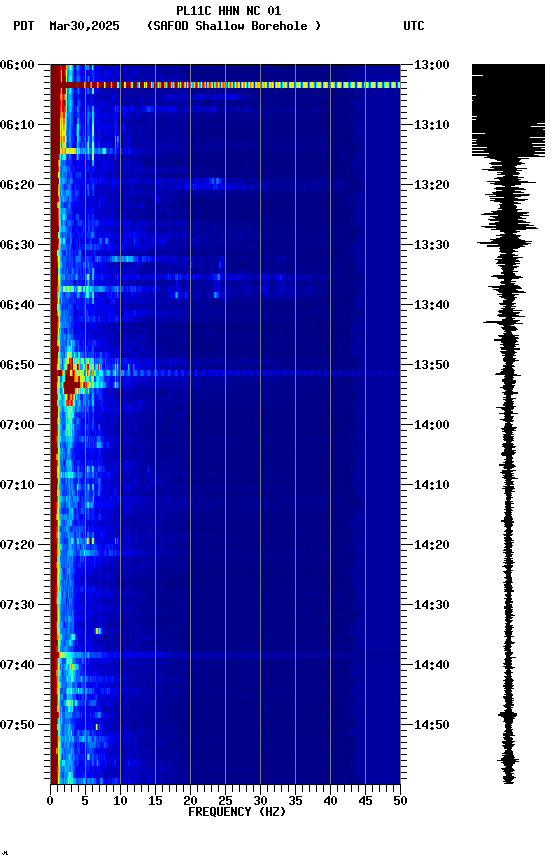Image resolution: width=552 pixels, height=864 pixels.
Task: Click the 14:40 UTC time label
Action: 431,665
